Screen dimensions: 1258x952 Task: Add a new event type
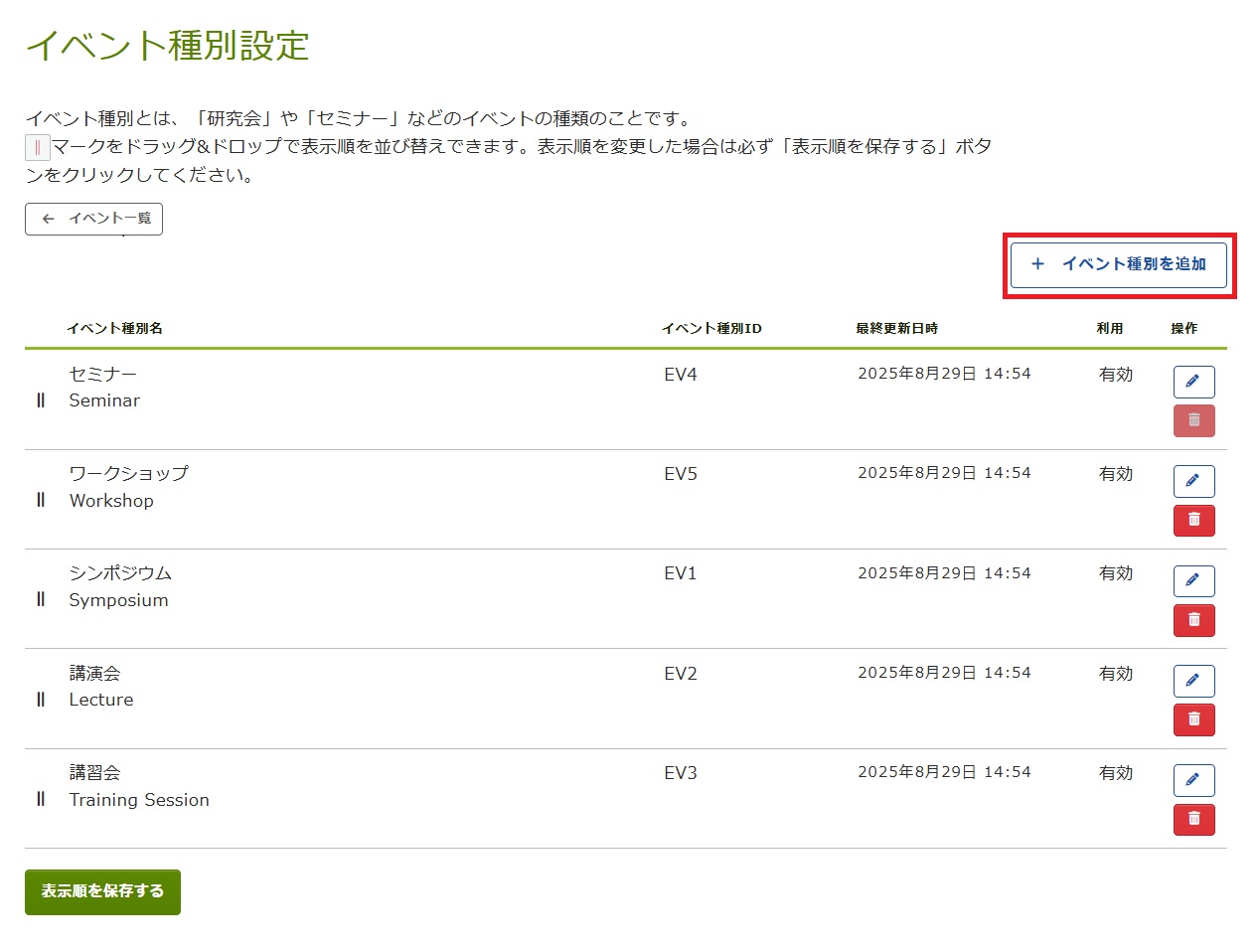pyautogui.click(x=1118, y=264)
